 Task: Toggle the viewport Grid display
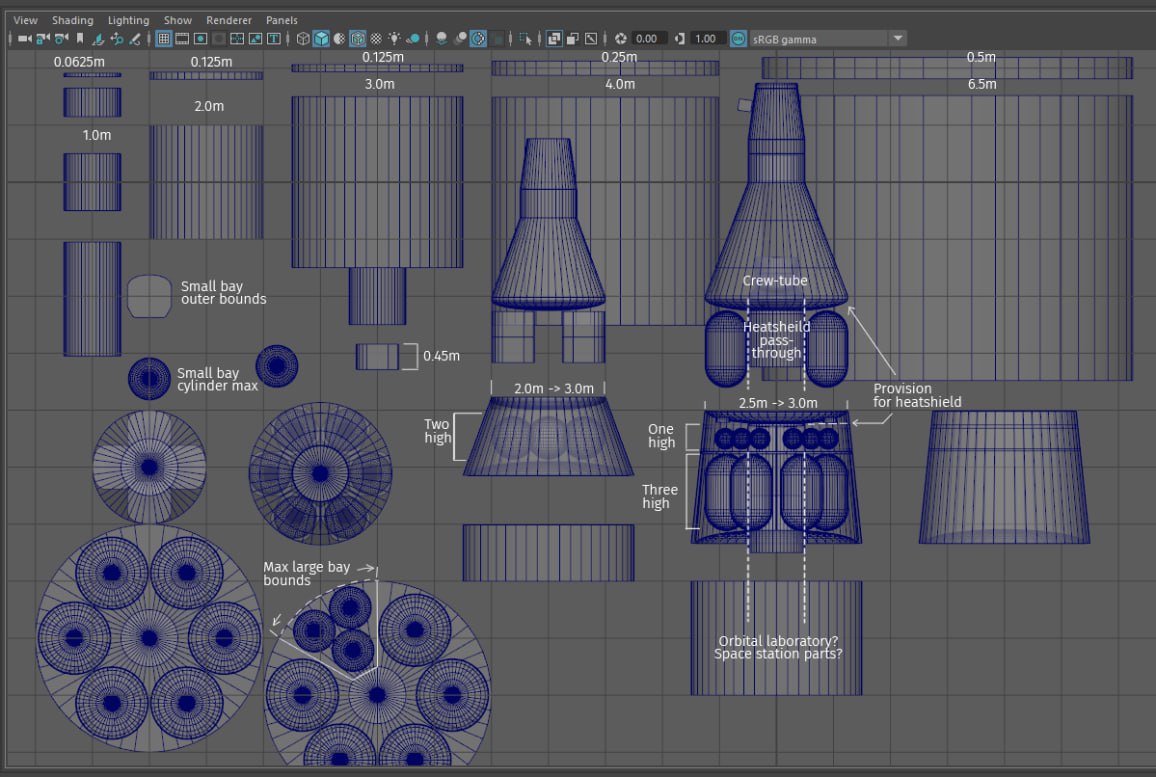[165, 38]
